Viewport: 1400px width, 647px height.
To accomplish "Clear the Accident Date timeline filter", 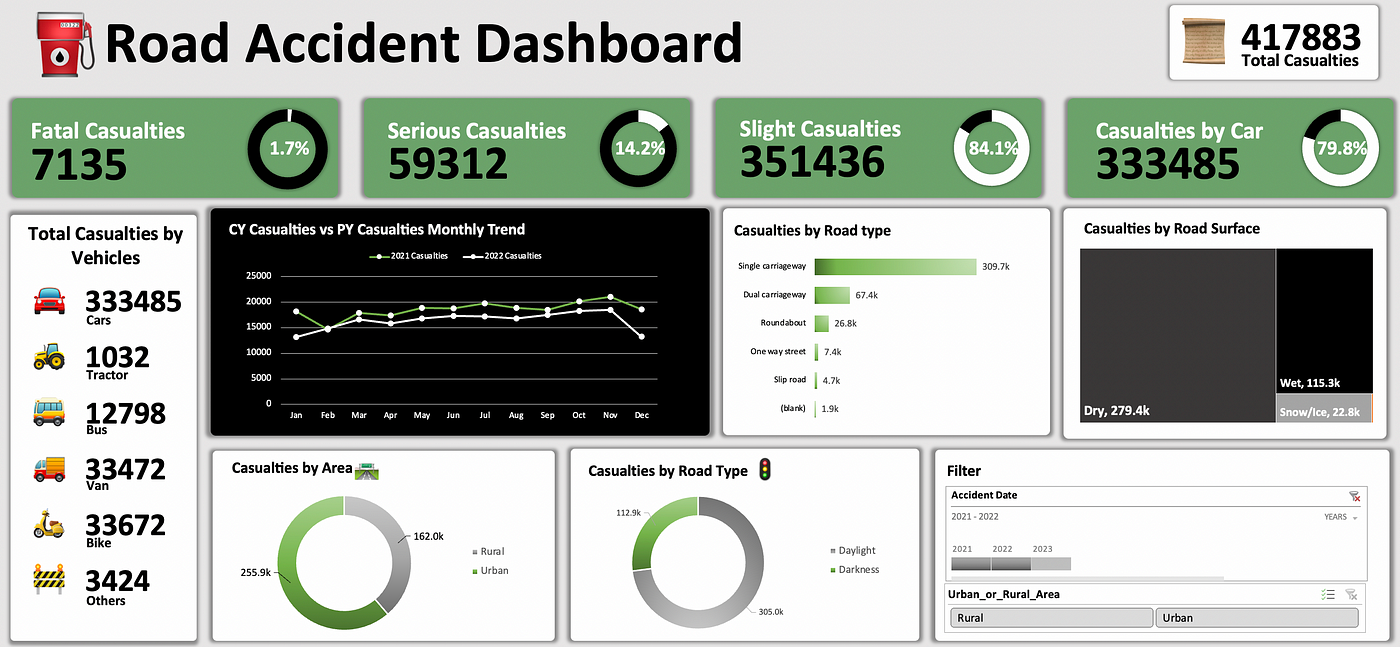I will click(1354, 496).
